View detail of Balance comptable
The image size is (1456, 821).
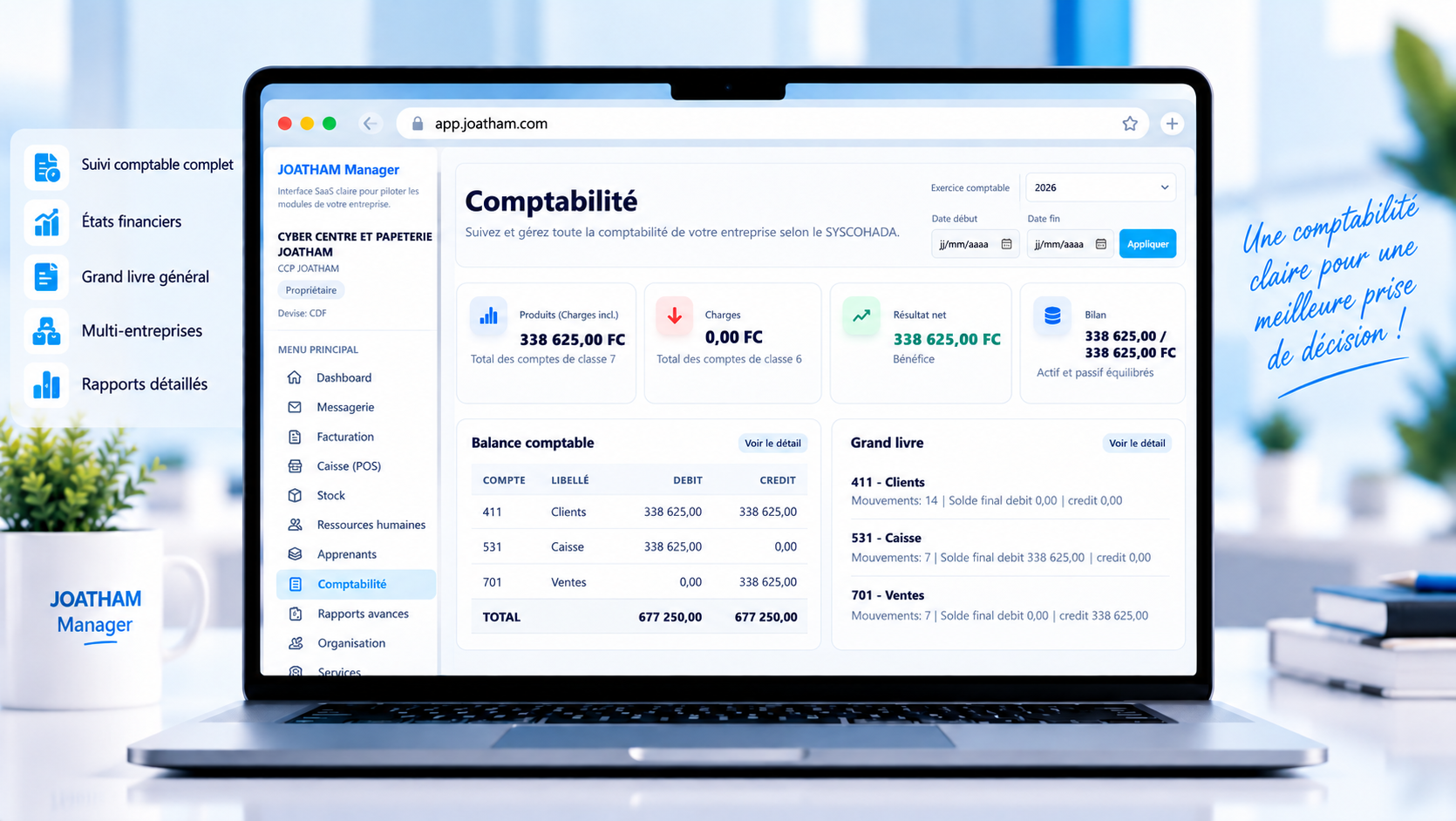coord(772,444)
